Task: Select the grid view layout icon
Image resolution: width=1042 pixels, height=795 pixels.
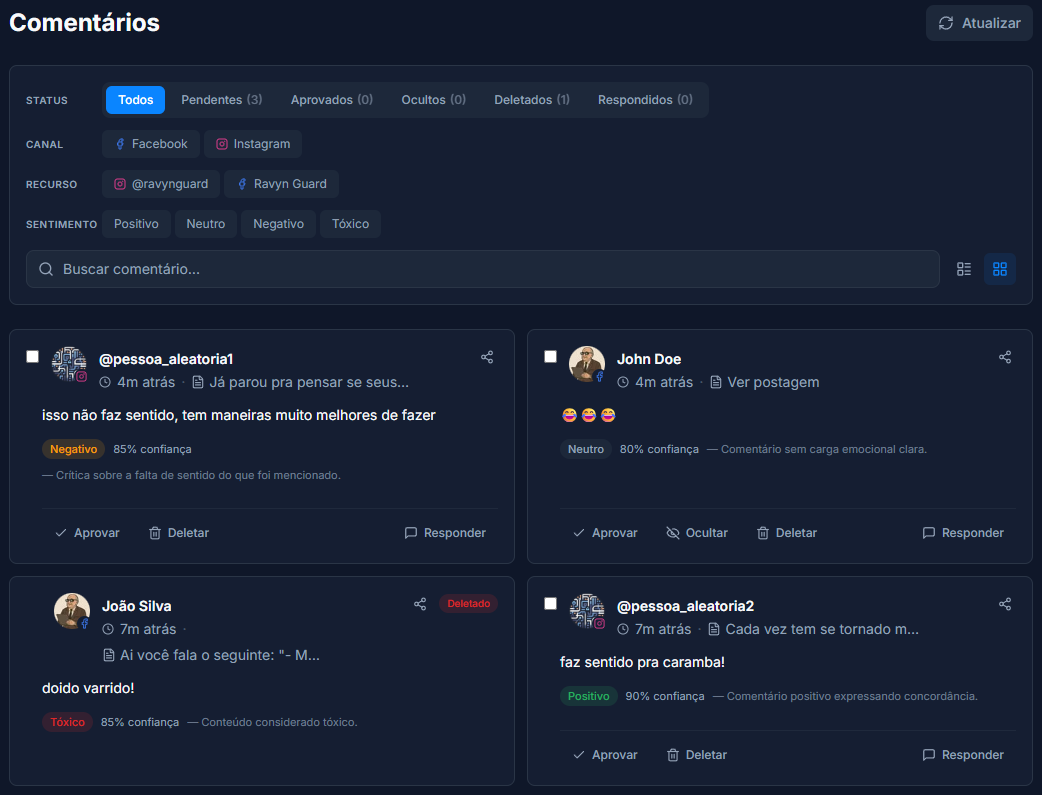Action: coord(999,269)
